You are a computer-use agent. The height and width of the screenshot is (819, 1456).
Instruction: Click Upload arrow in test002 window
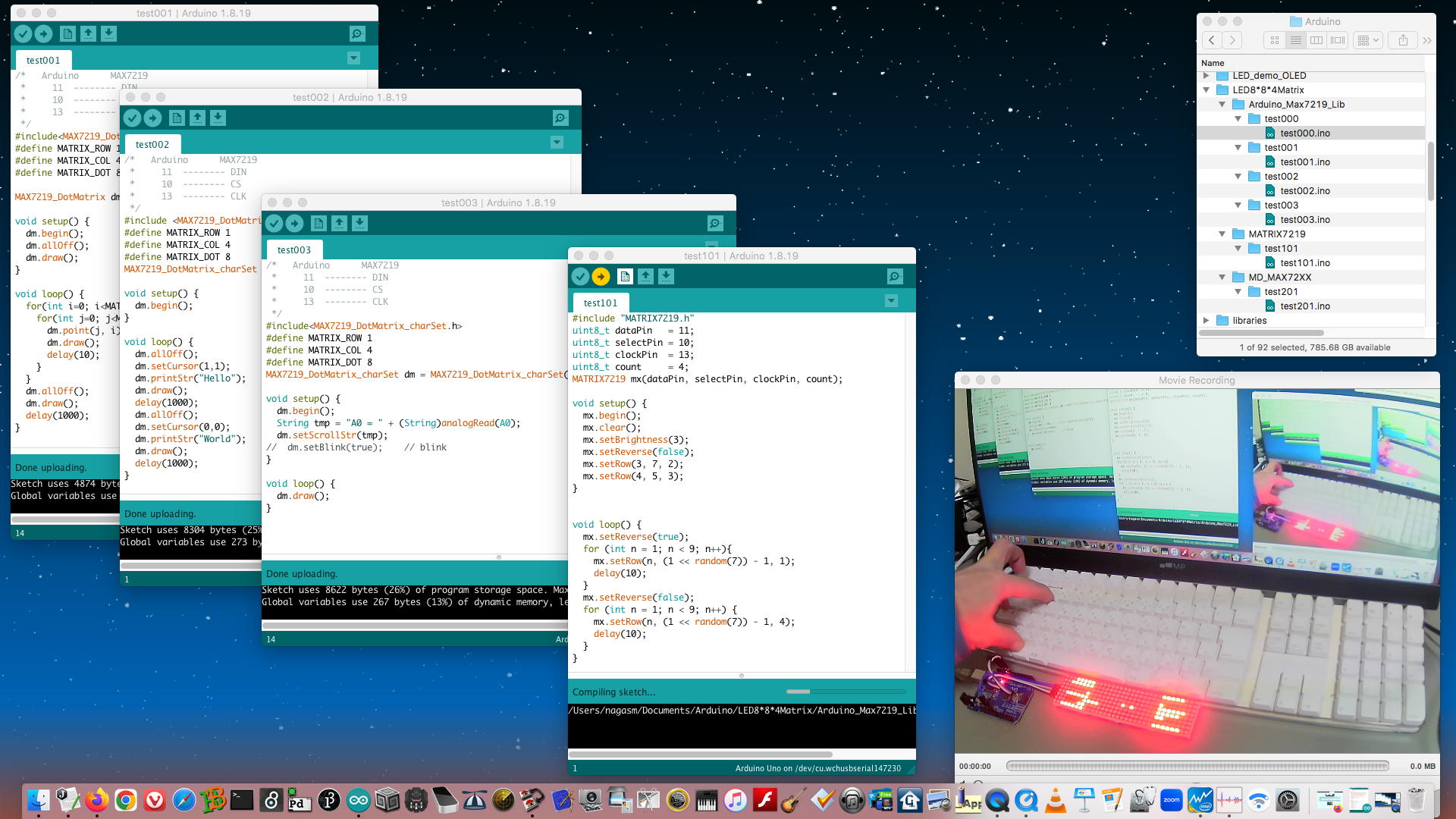(152, 118)
